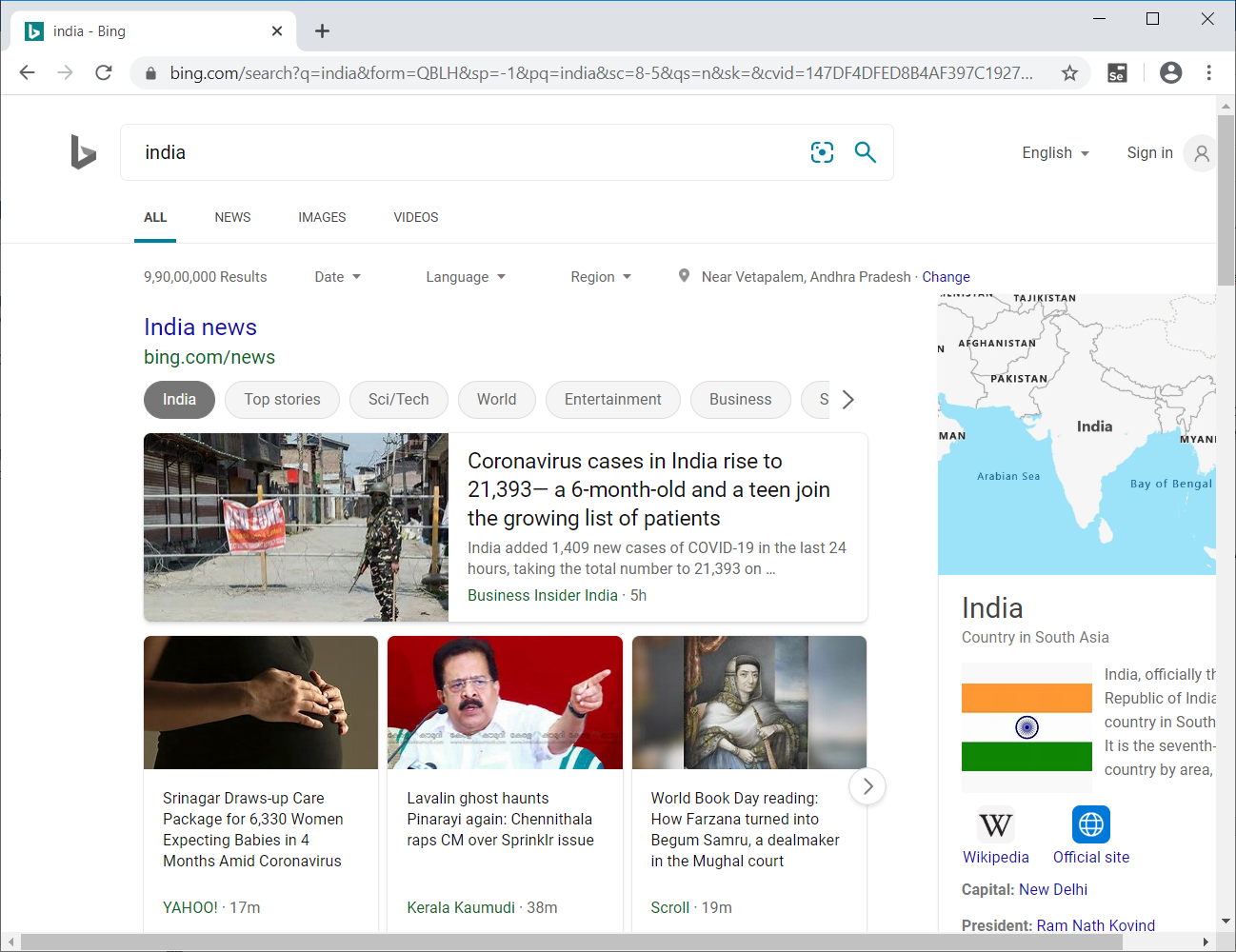Screen dimensions: 1236x952
Task: Select the World chip
Action: 496,400
